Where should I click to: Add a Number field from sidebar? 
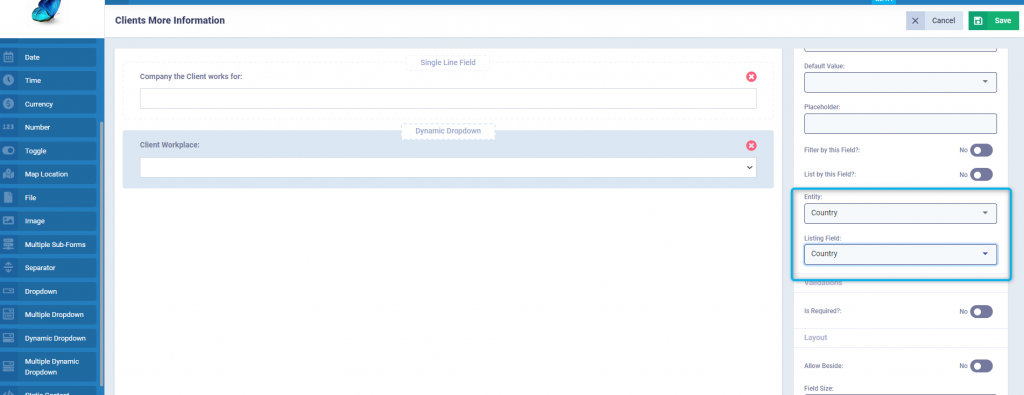tap(48, 127)
